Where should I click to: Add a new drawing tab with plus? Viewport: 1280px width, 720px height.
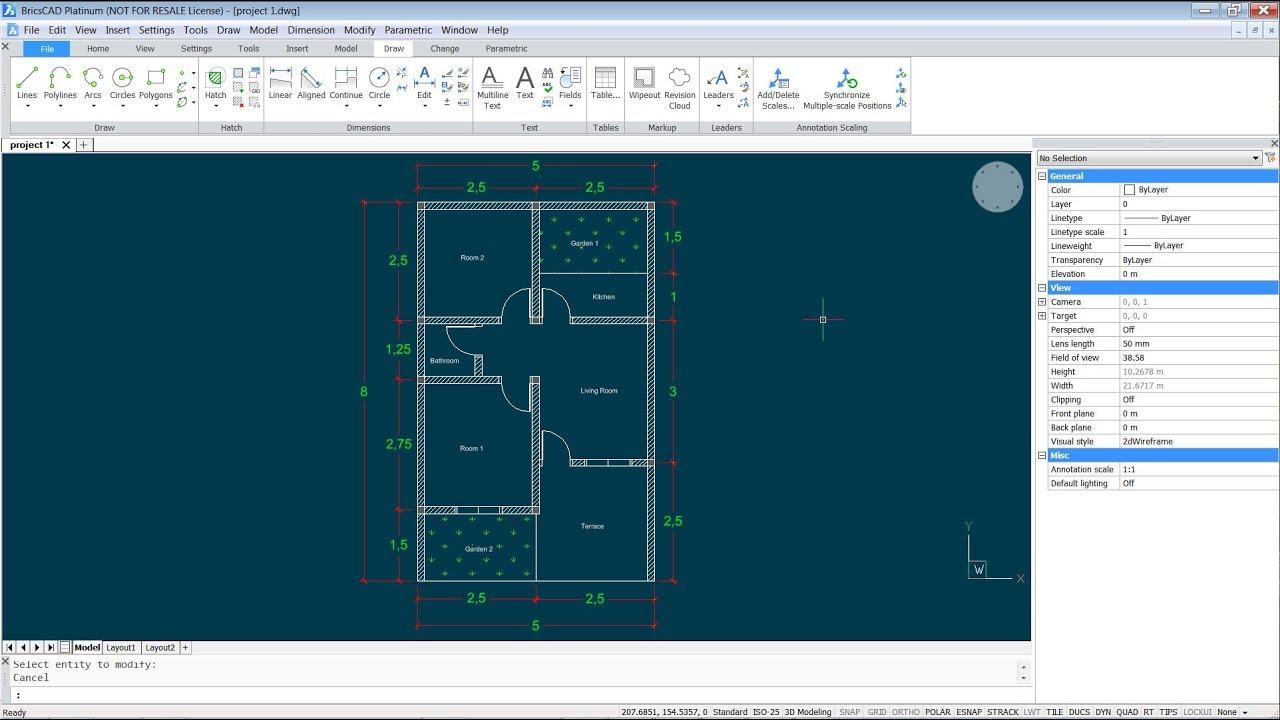tap(83, 145)
